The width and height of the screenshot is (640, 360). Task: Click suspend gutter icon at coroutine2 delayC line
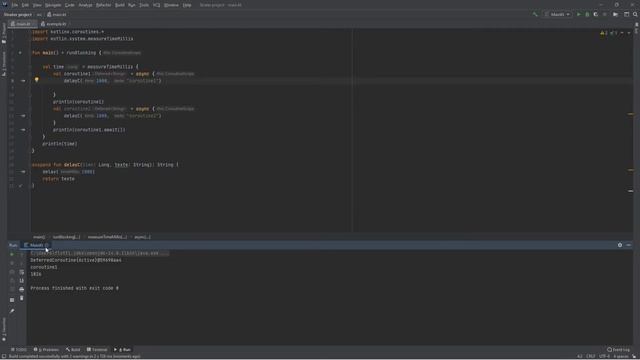tap(23, 116)
